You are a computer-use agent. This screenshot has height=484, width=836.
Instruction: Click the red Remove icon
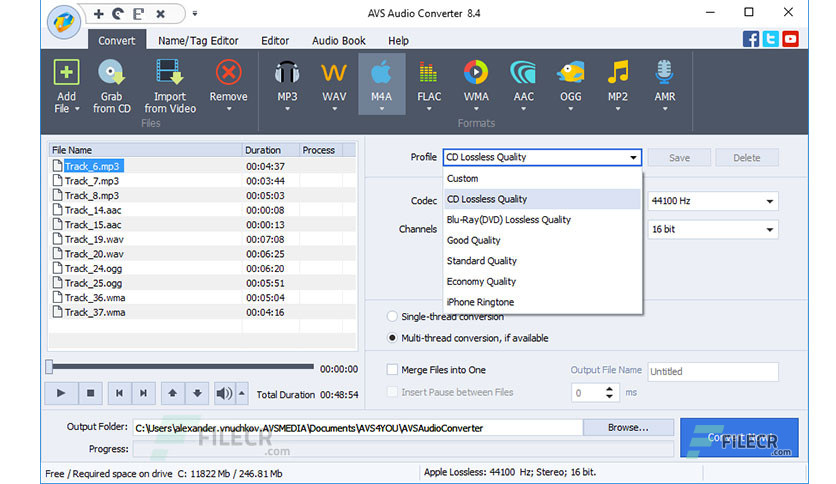[229, 72]
